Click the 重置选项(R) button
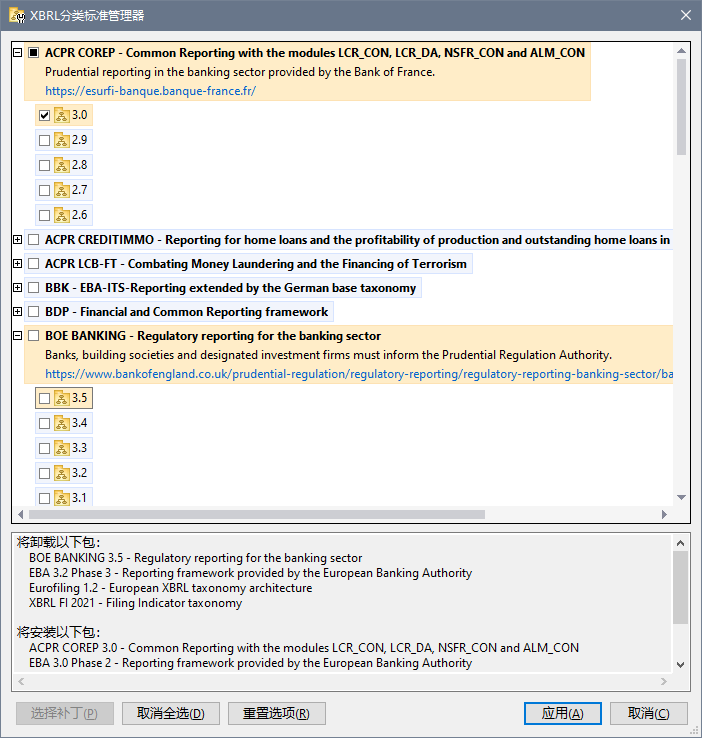Screen dimensions: 702x738 [277, 714]
